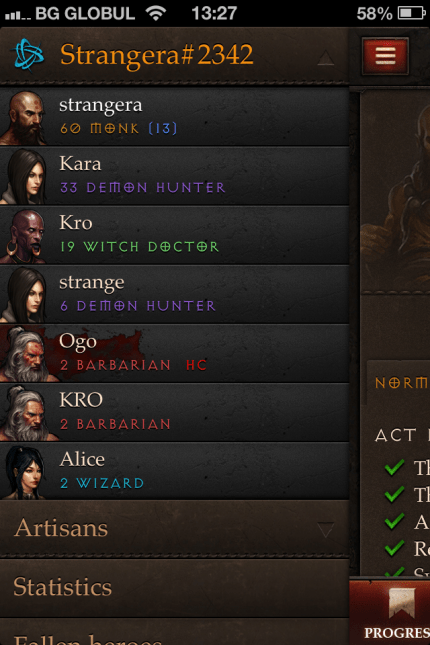Tap Ogo's hardcore Barbarian portrait
430x645 pixels.
pos(25,354)
